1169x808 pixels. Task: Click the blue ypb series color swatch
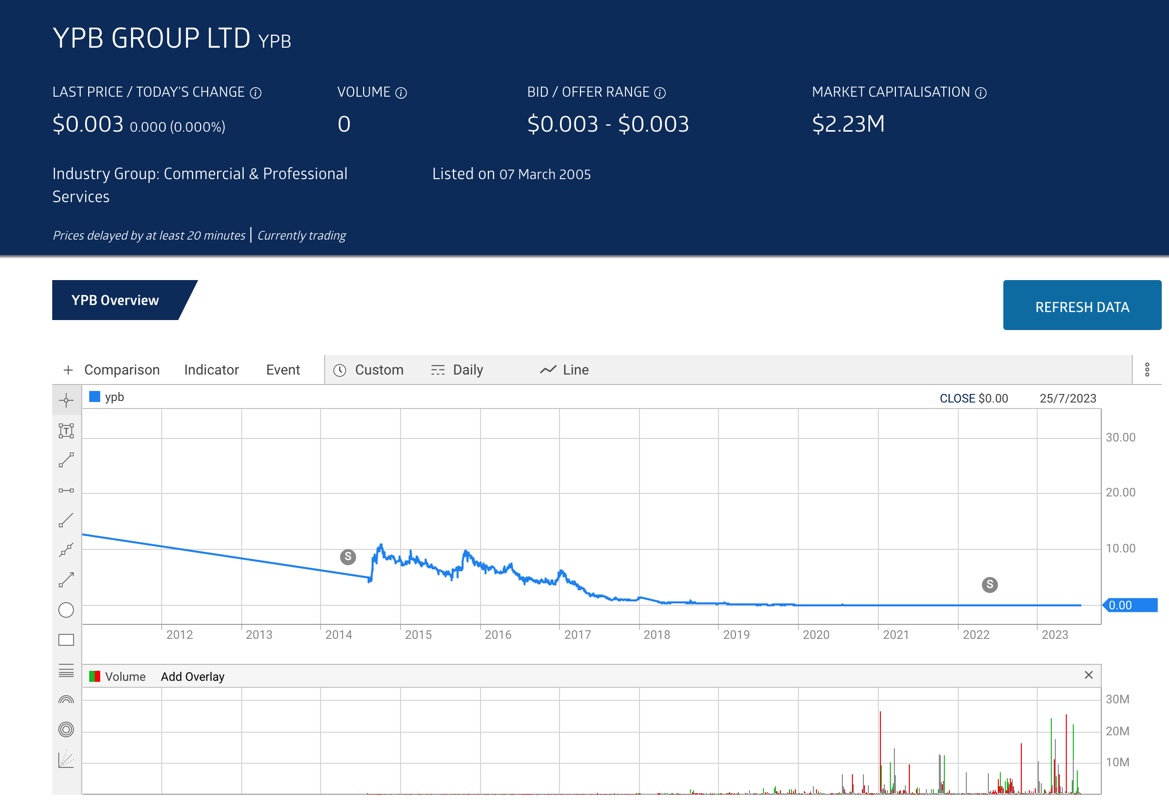[x=95, y=397]
